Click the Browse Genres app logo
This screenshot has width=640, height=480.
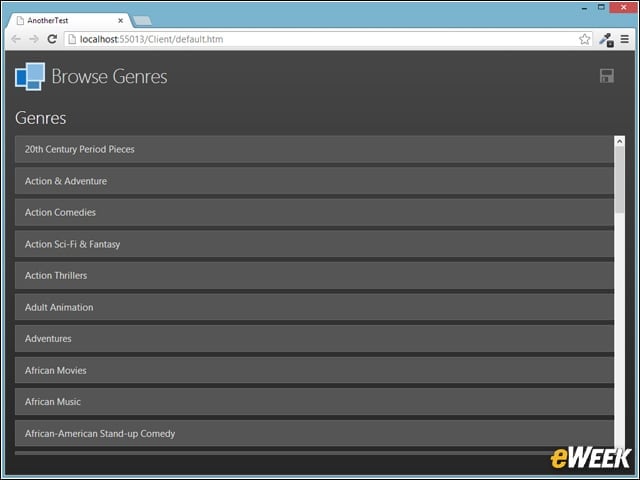(x=30, y=76)
